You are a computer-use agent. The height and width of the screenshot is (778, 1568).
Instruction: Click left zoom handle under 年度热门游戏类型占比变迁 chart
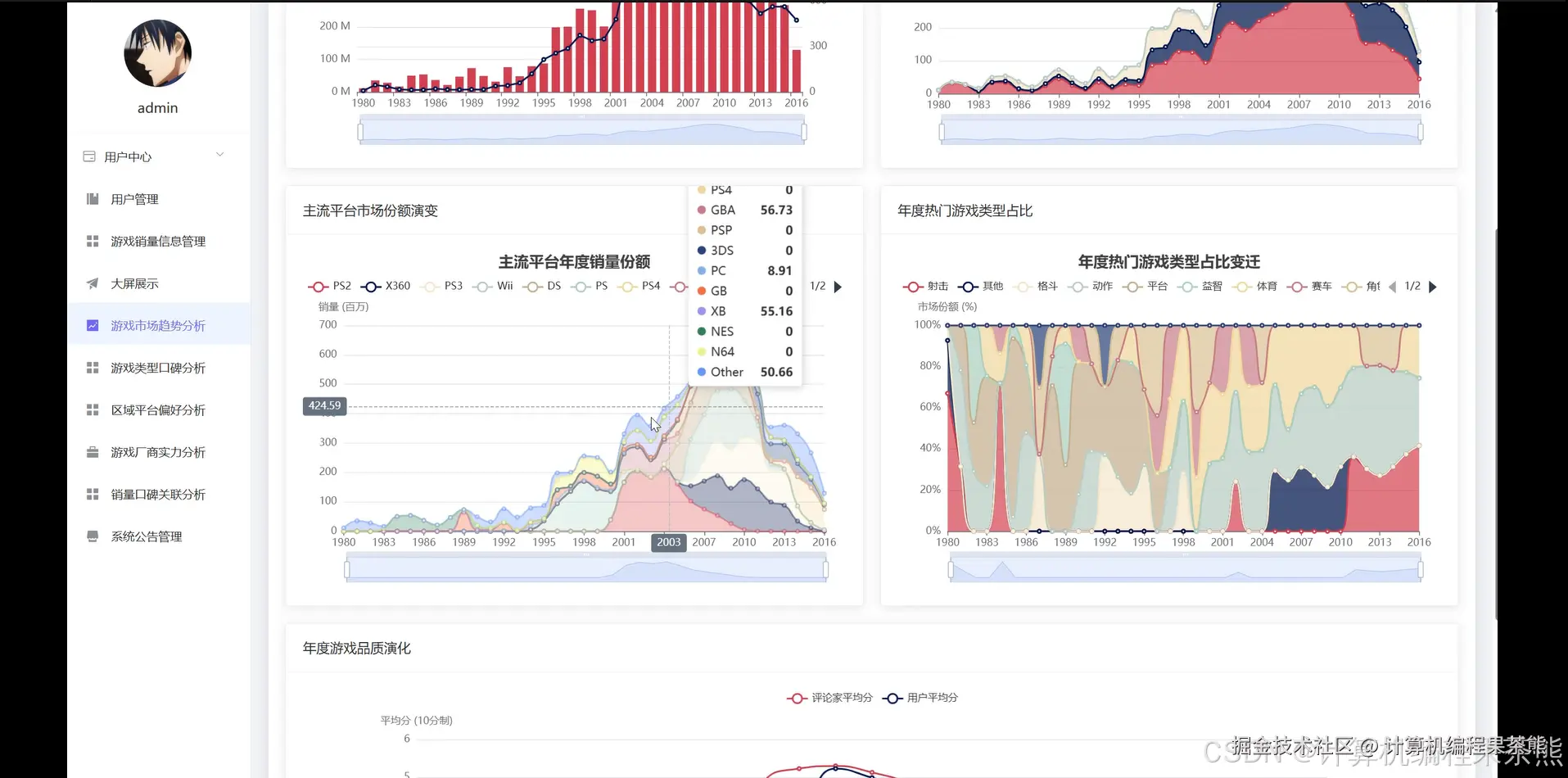point(950,569)
